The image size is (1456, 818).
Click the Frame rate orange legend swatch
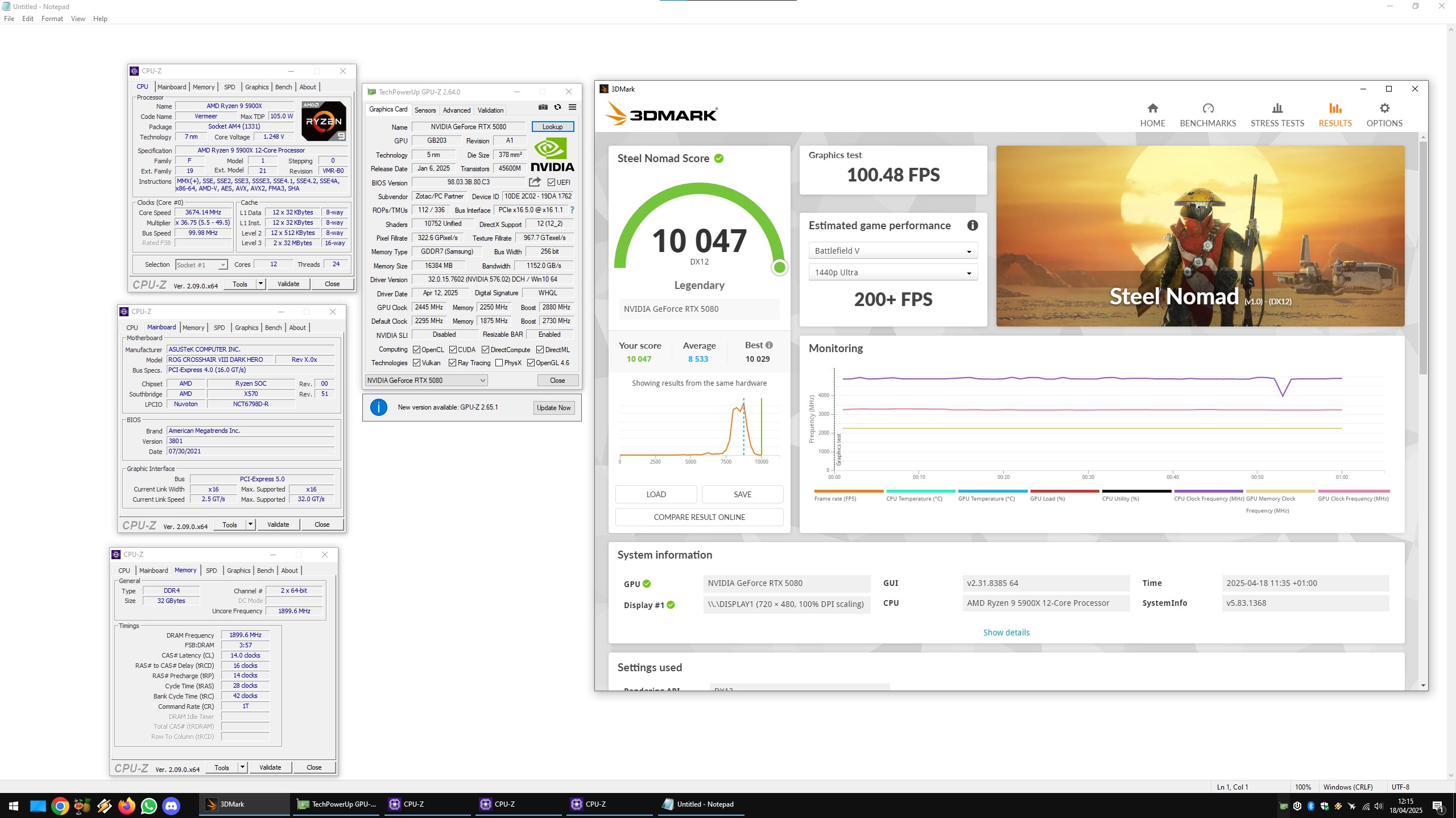[849, 491]
